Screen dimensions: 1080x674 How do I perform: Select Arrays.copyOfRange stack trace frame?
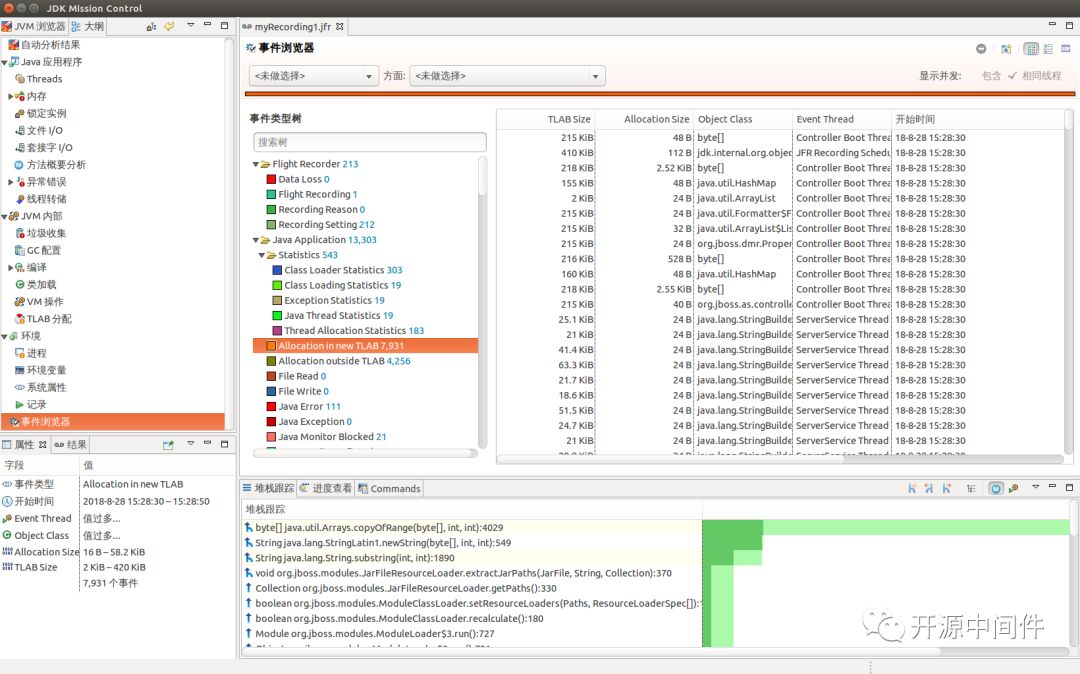click(x=379, y=527)
